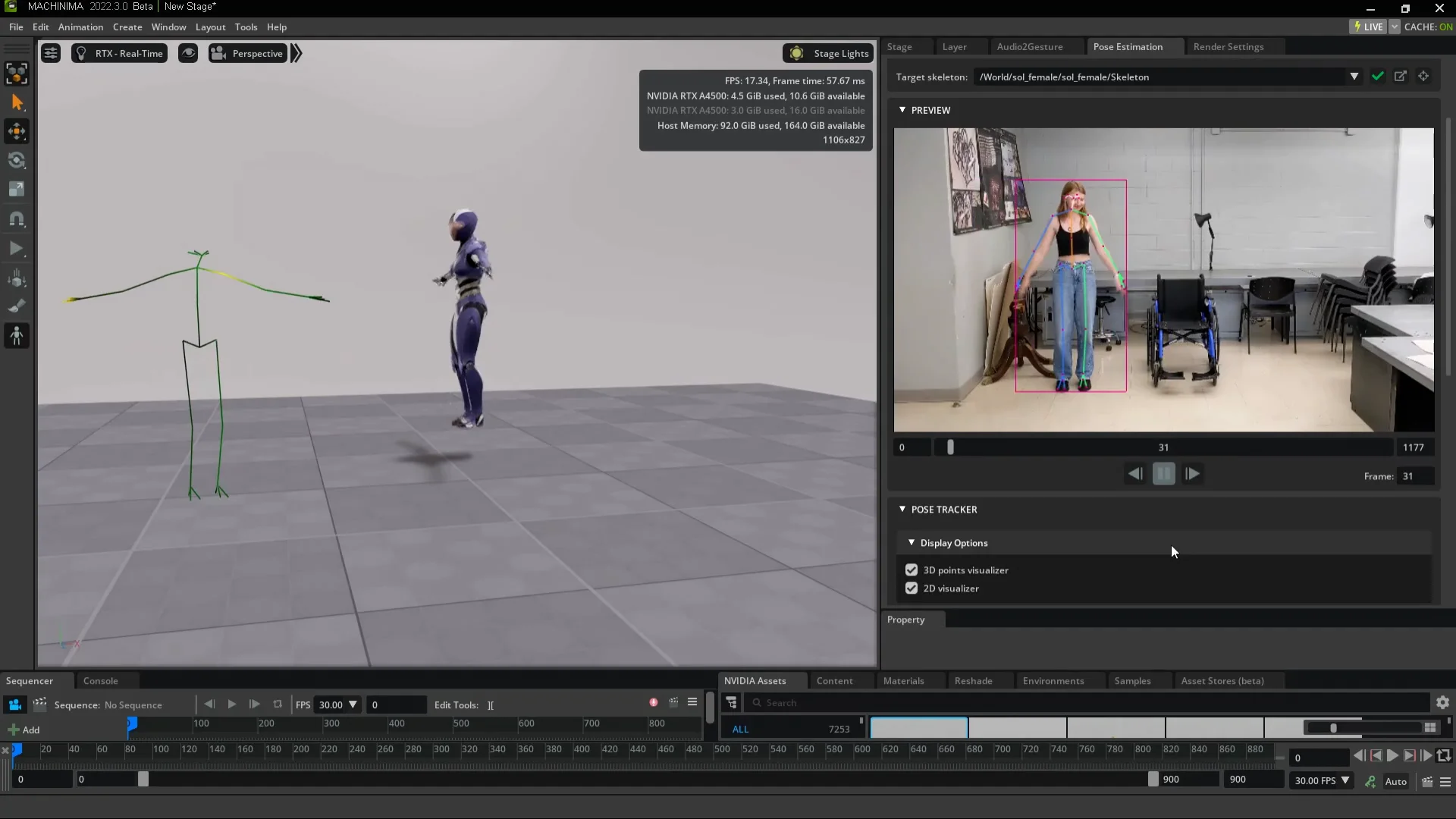Viewport: 1456px width, 819px height.
Task: Select the Rotate tool
Action: click(x=16, y=160)
